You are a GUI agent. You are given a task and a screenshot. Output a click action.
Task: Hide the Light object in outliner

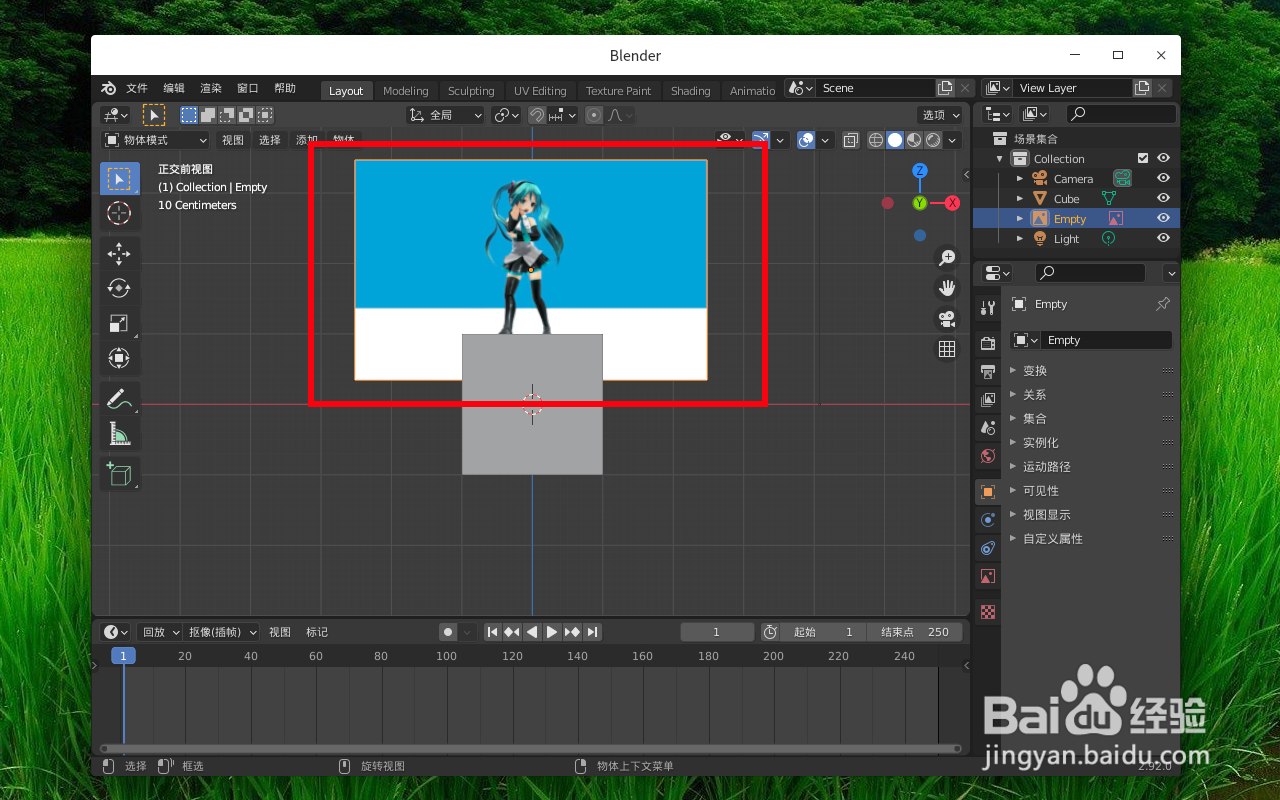1163,238
